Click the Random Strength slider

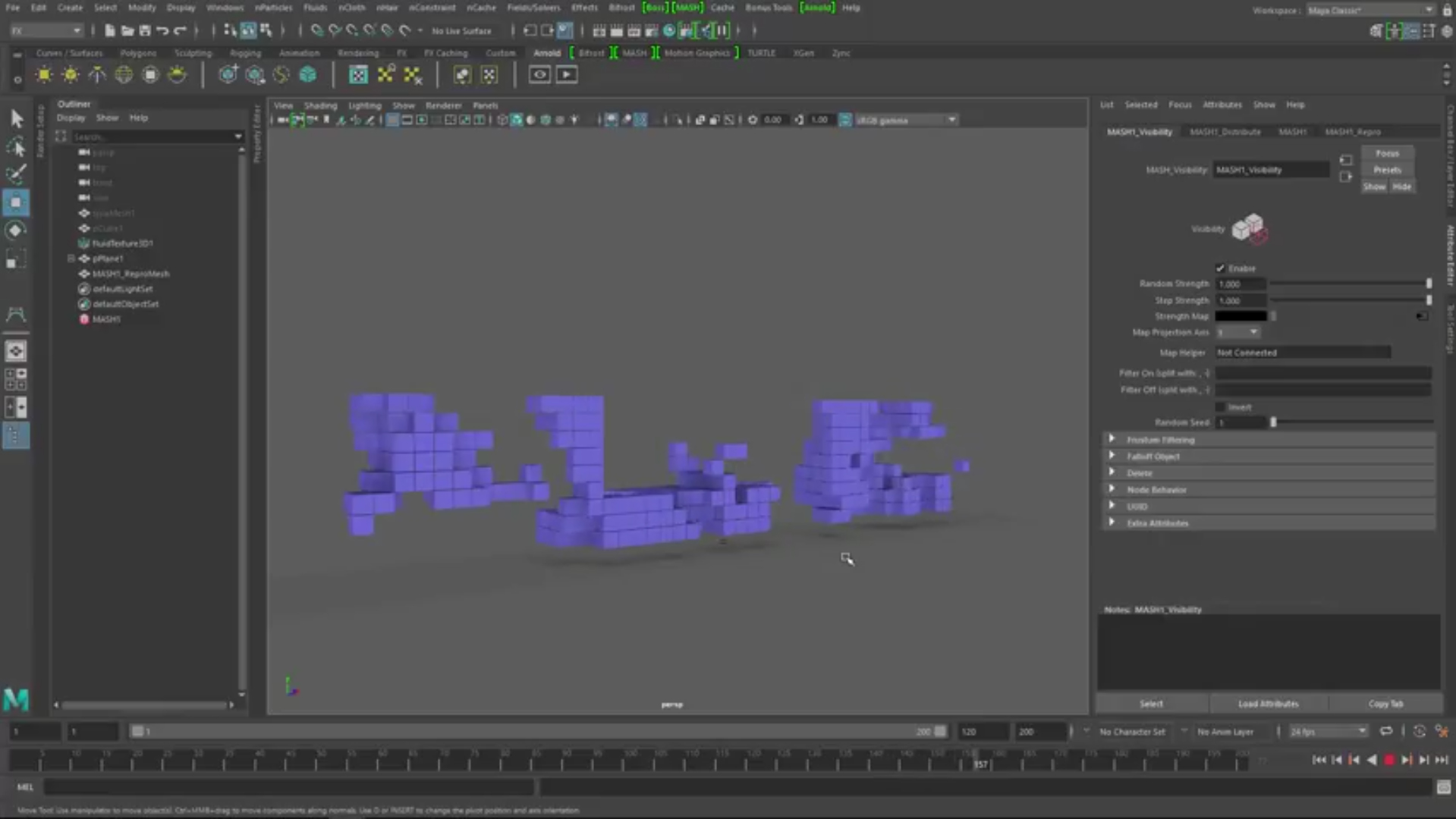pos(1351,284)
